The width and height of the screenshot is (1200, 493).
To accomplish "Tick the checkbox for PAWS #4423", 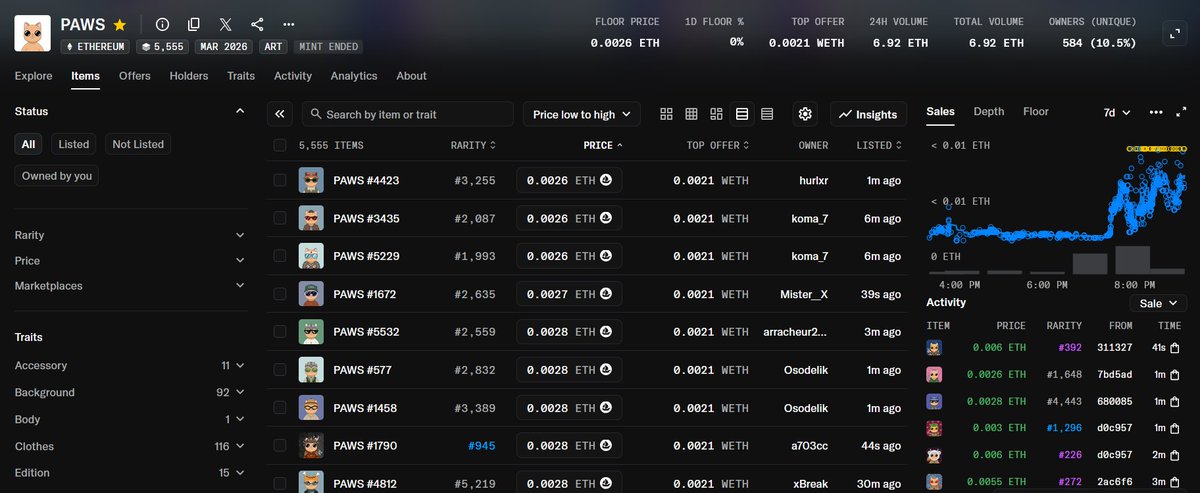I will tap(280, 181).
